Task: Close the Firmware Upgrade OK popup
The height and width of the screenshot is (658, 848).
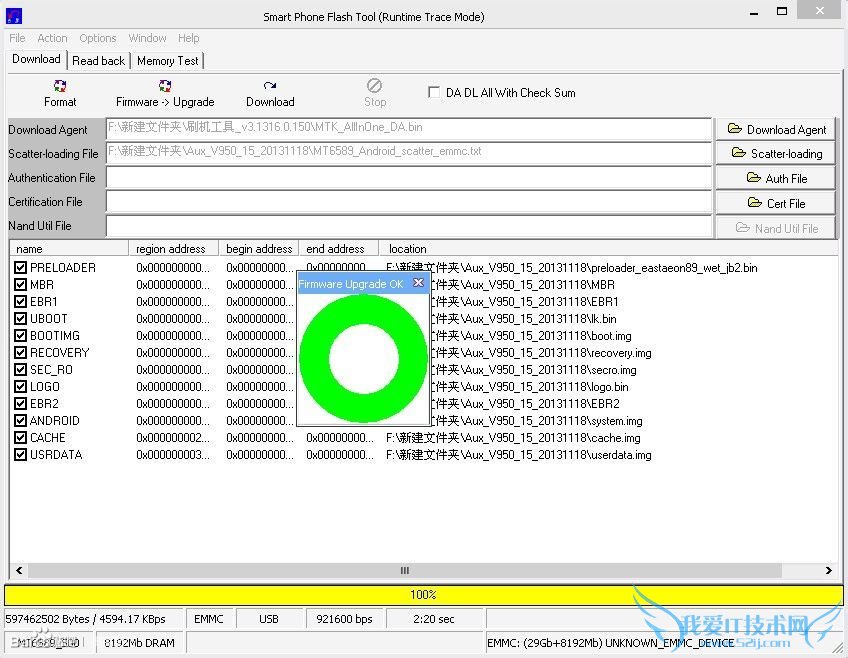Action: (419, 283)
